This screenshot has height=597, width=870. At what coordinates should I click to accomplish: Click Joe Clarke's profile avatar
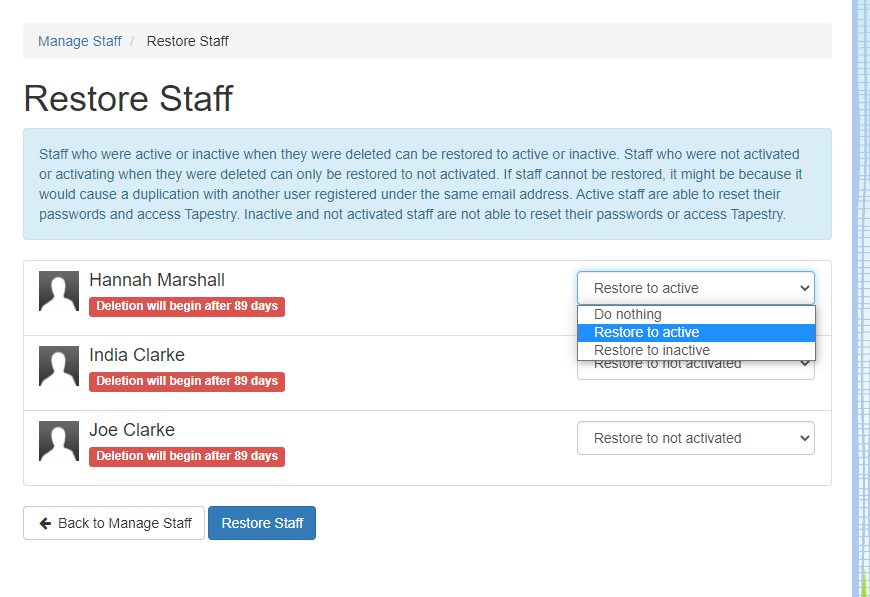click(59, 441)
